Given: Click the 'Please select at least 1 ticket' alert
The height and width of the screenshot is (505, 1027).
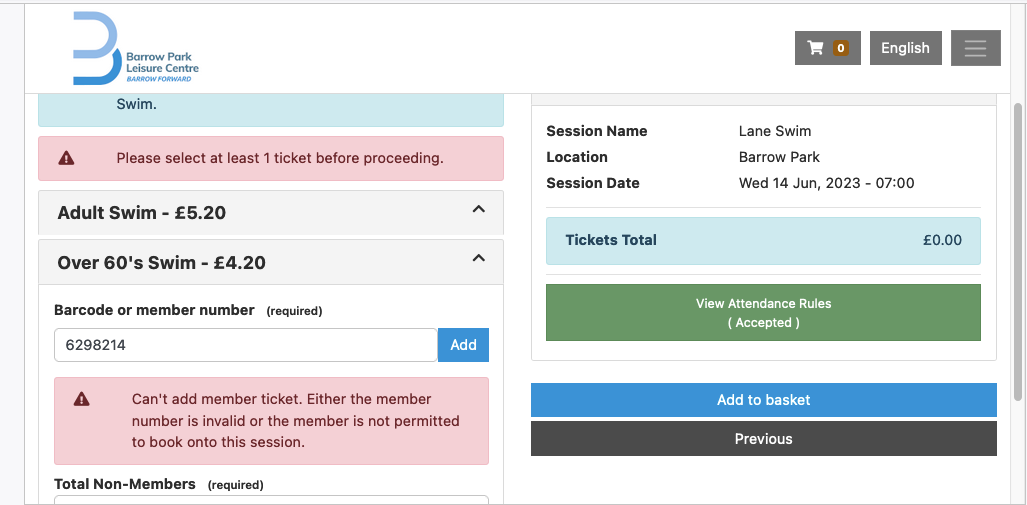Looking at the screenshot, I should tap(271, 159).
